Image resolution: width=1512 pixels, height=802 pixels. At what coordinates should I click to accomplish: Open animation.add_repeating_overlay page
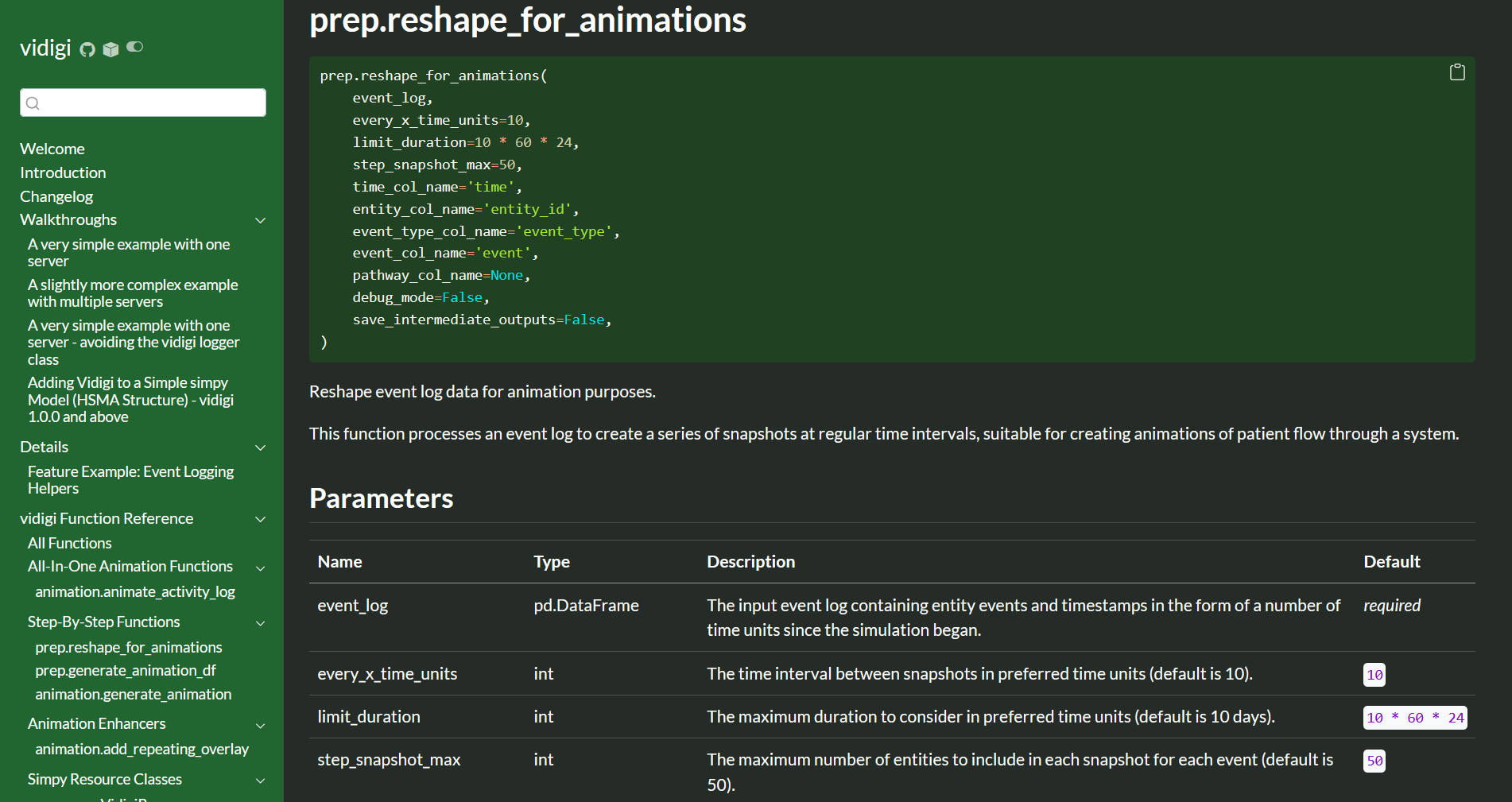tap(142, 749)
